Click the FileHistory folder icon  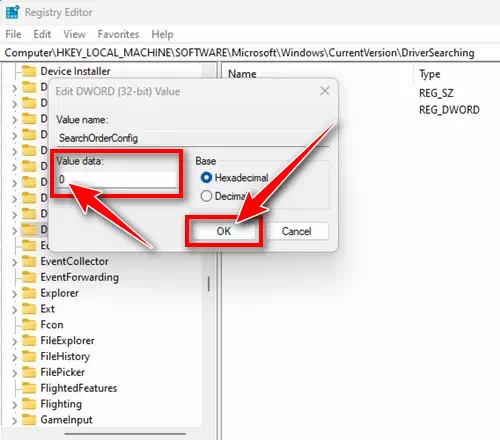click(x=29, y=356)
